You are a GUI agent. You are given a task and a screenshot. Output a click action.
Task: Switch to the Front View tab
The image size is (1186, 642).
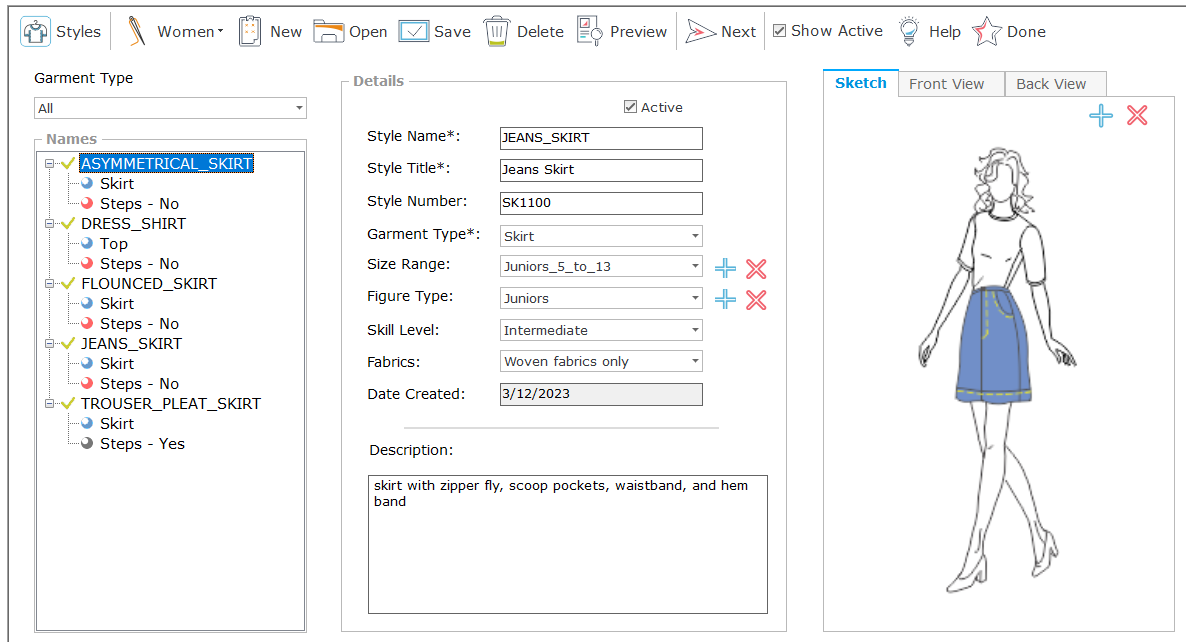[x=946, y=84]
